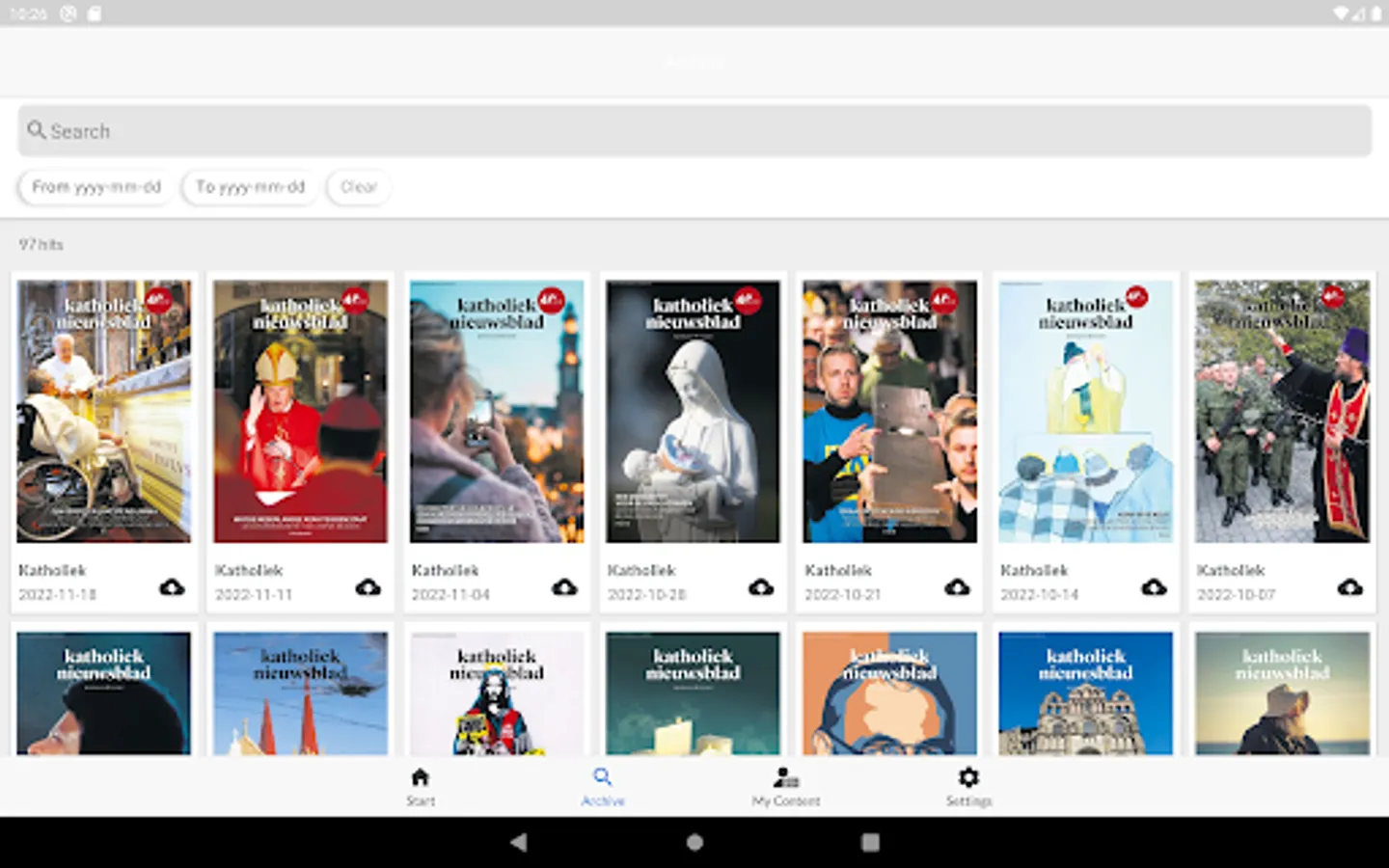Set the To date filter

(x=250, y=187)
